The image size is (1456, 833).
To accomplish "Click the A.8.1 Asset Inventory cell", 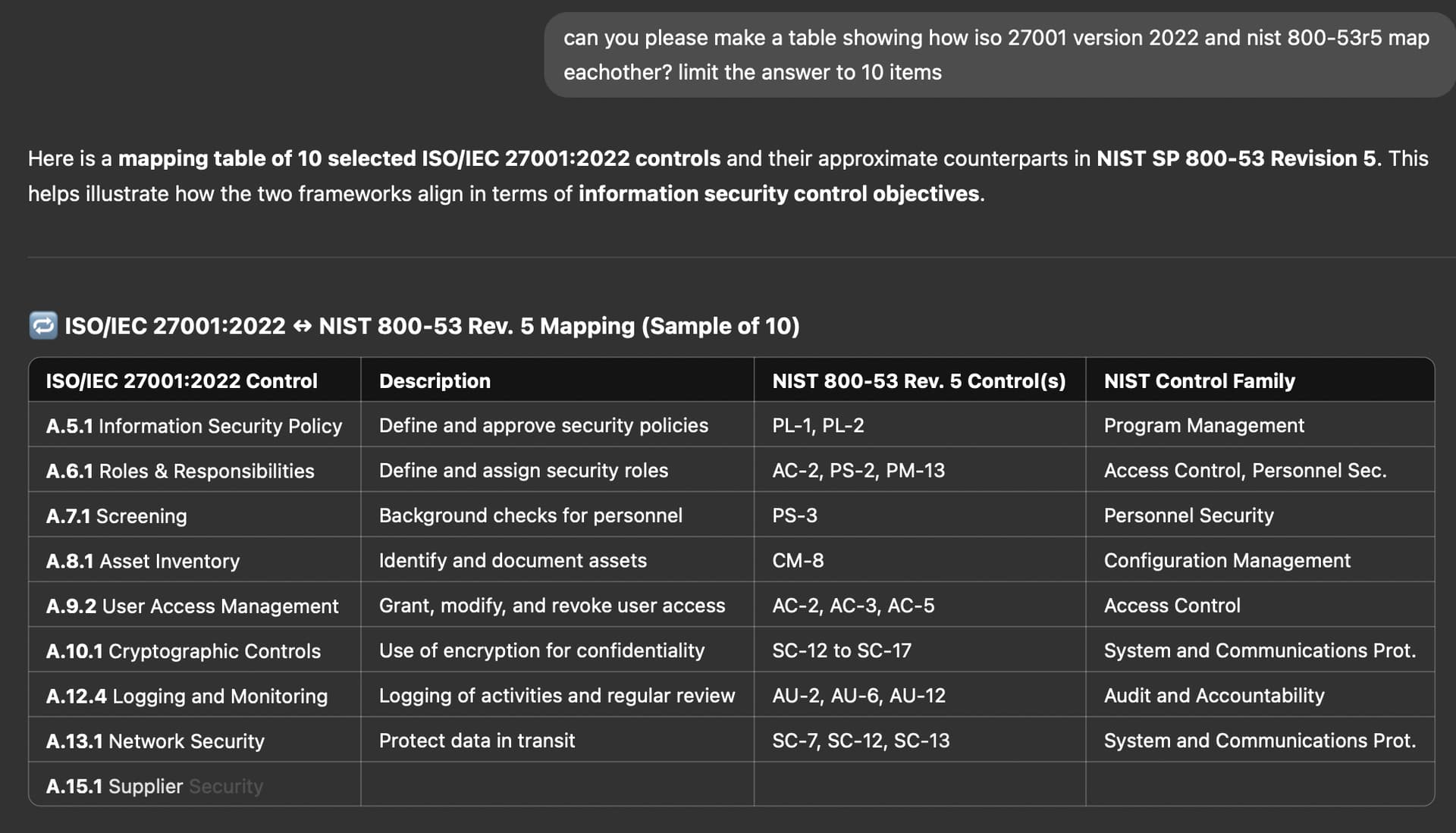I will 195,560.
